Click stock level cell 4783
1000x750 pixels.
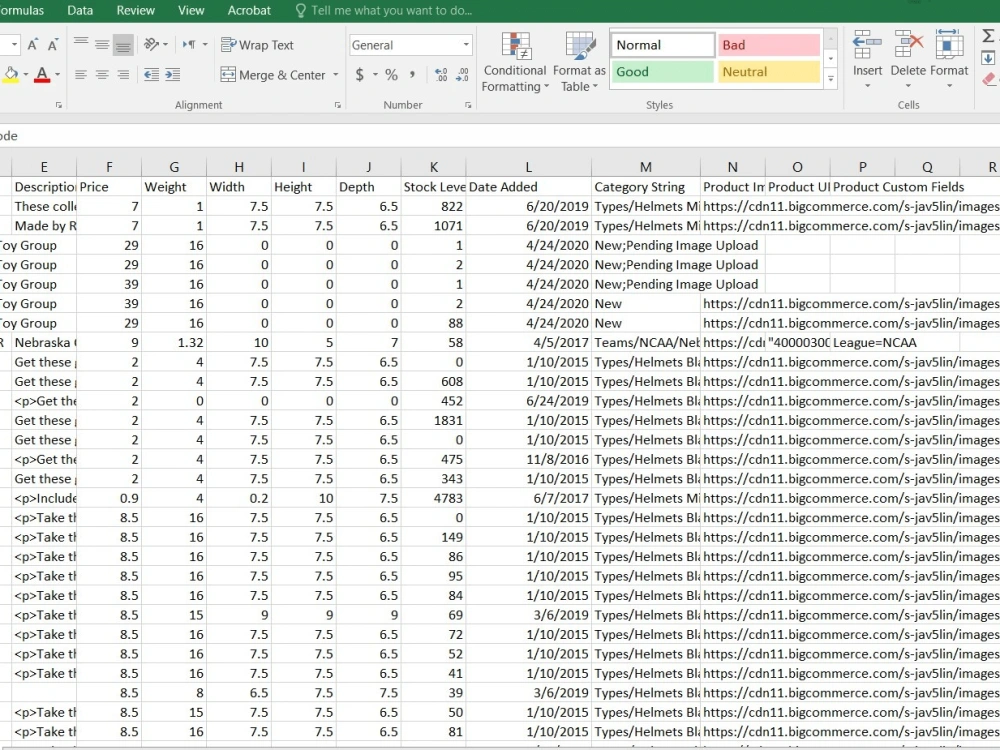(433, 498)
